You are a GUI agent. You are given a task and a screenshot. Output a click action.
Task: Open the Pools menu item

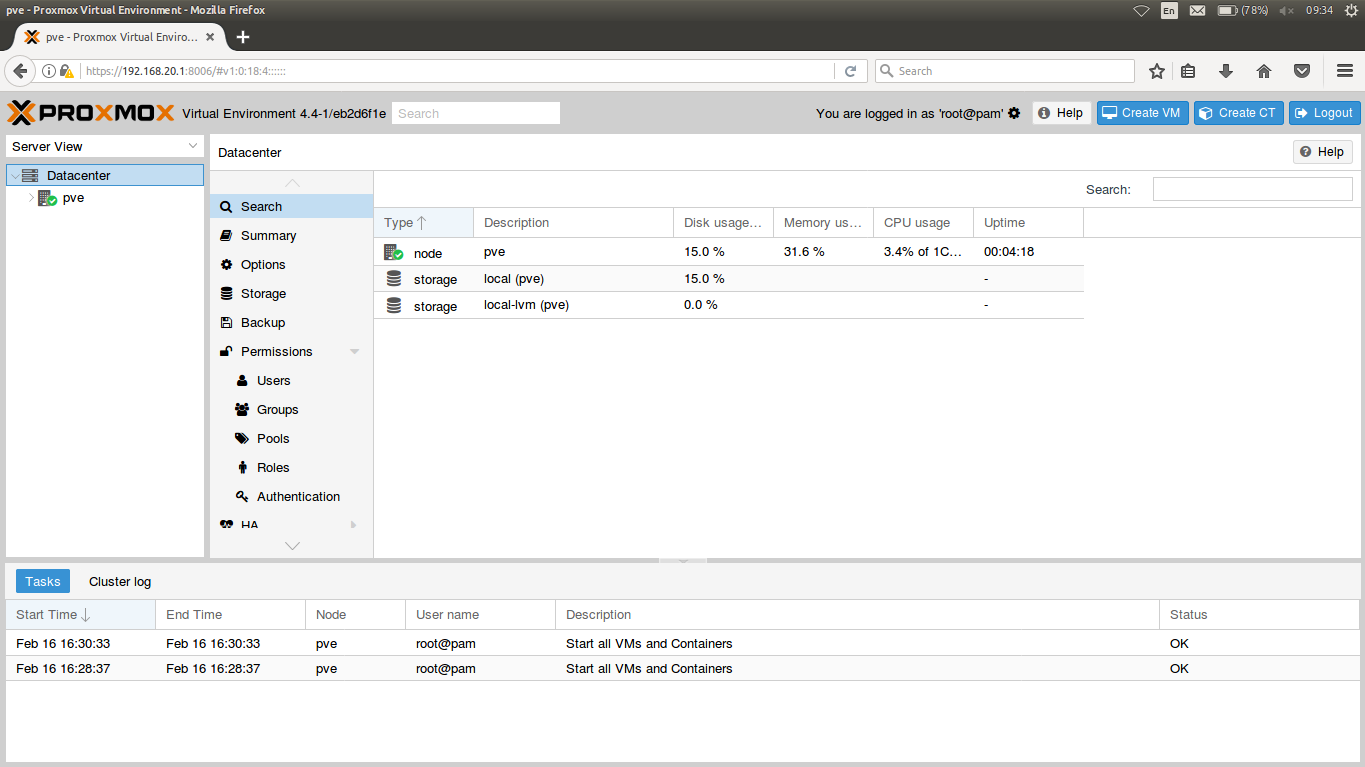pos(291,438)
